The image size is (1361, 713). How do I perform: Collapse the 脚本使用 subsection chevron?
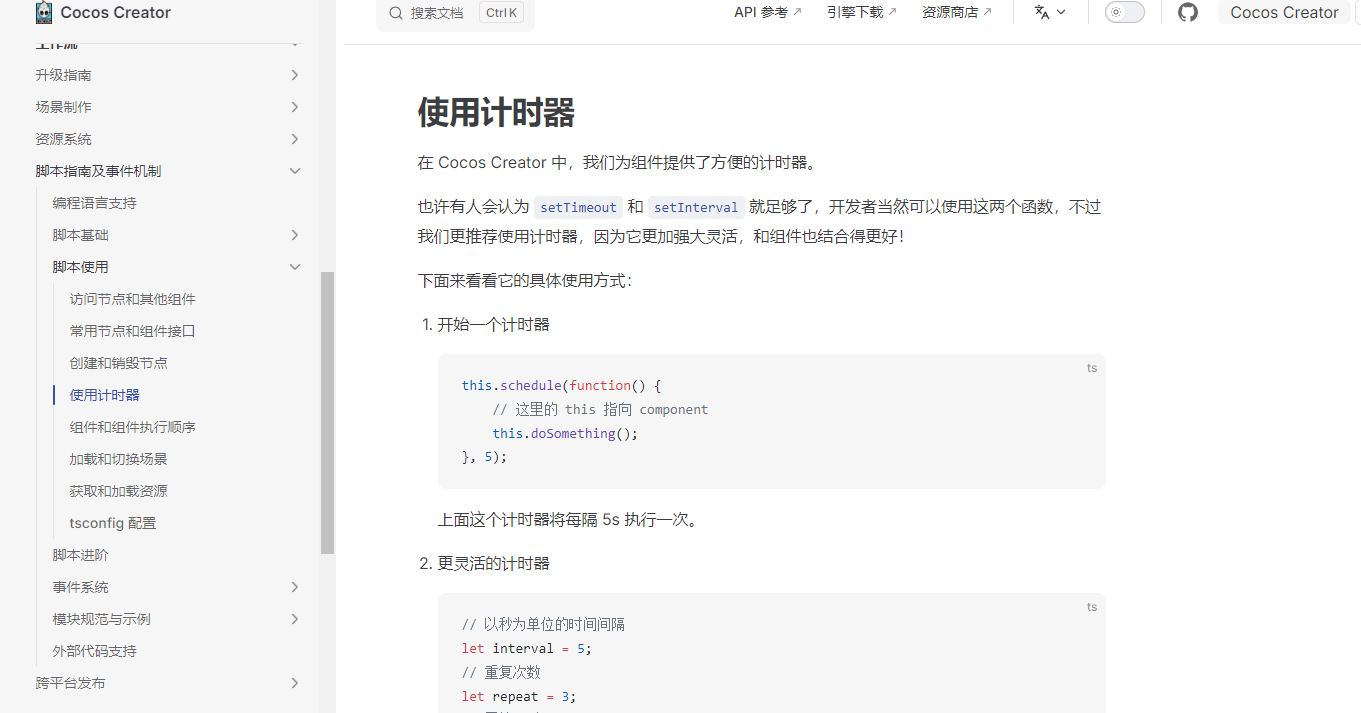tap(295, 267)
